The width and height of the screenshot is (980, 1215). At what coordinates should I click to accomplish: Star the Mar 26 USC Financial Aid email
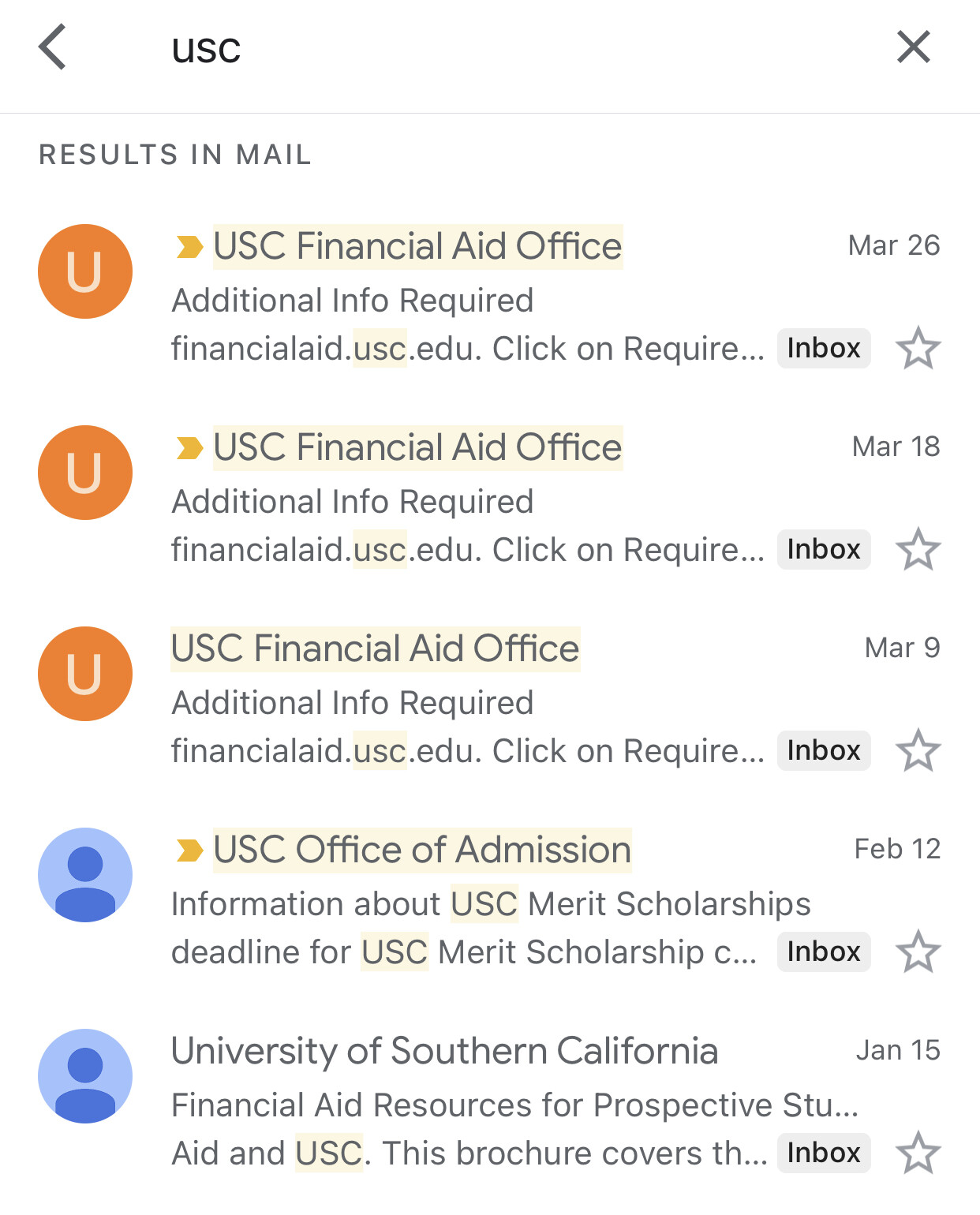pos(918,348)
